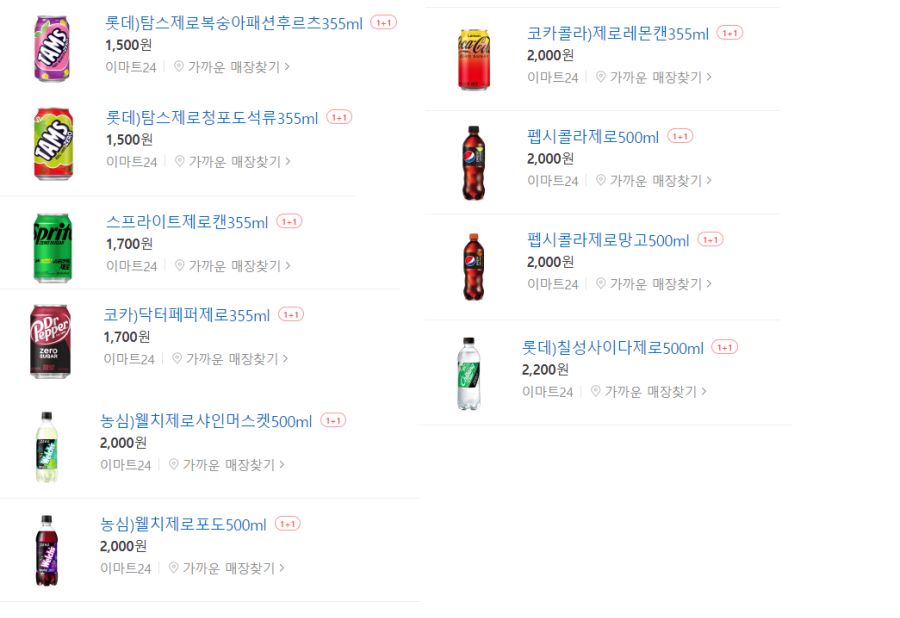The image size is (900, 618).
Task: Click the 1+1 badge next to 스프라이트제로캔355ml
Action: (x=289, y=221)
